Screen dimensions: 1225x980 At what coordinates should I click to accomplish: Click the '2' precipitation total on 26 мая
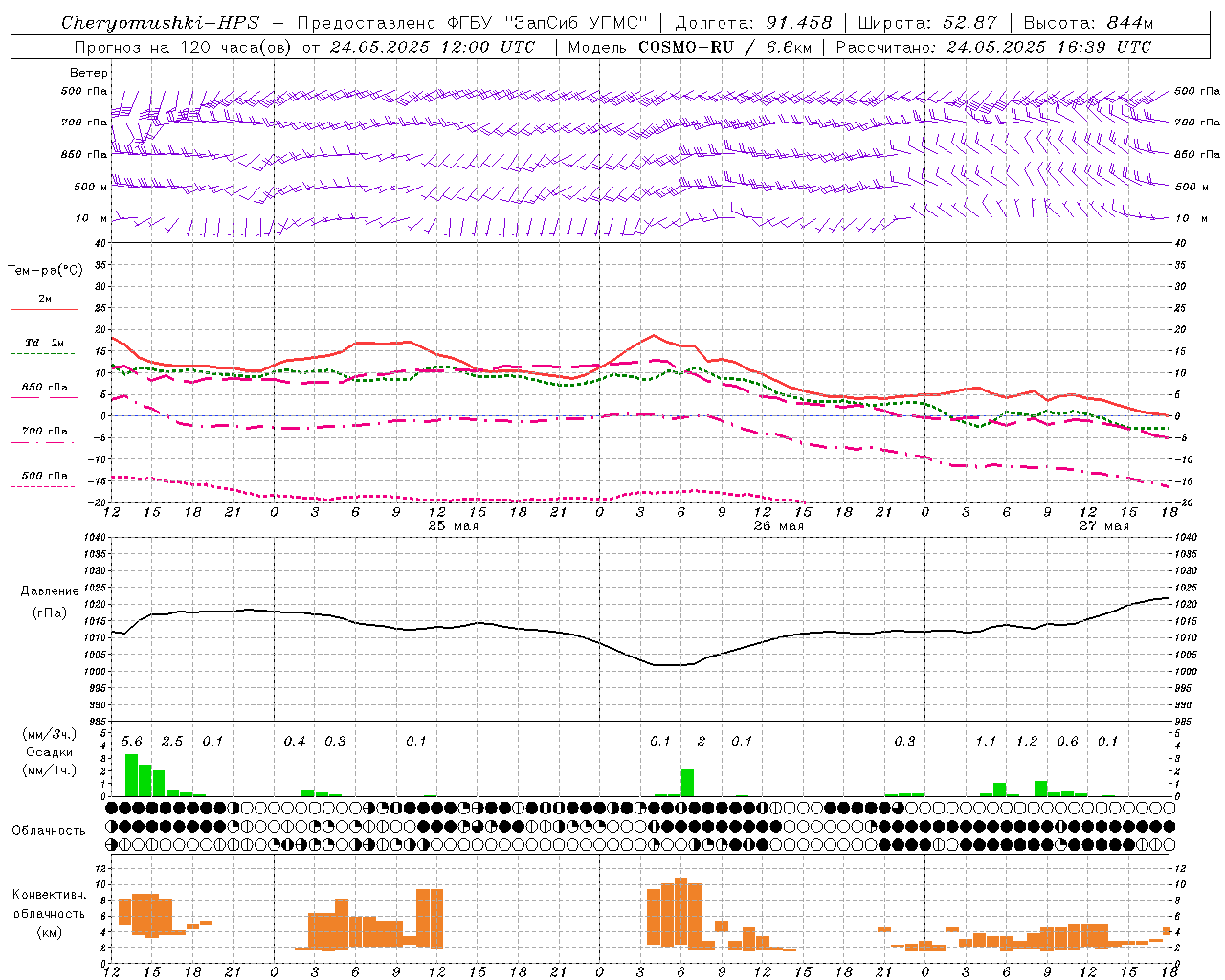tap(702, 742)
